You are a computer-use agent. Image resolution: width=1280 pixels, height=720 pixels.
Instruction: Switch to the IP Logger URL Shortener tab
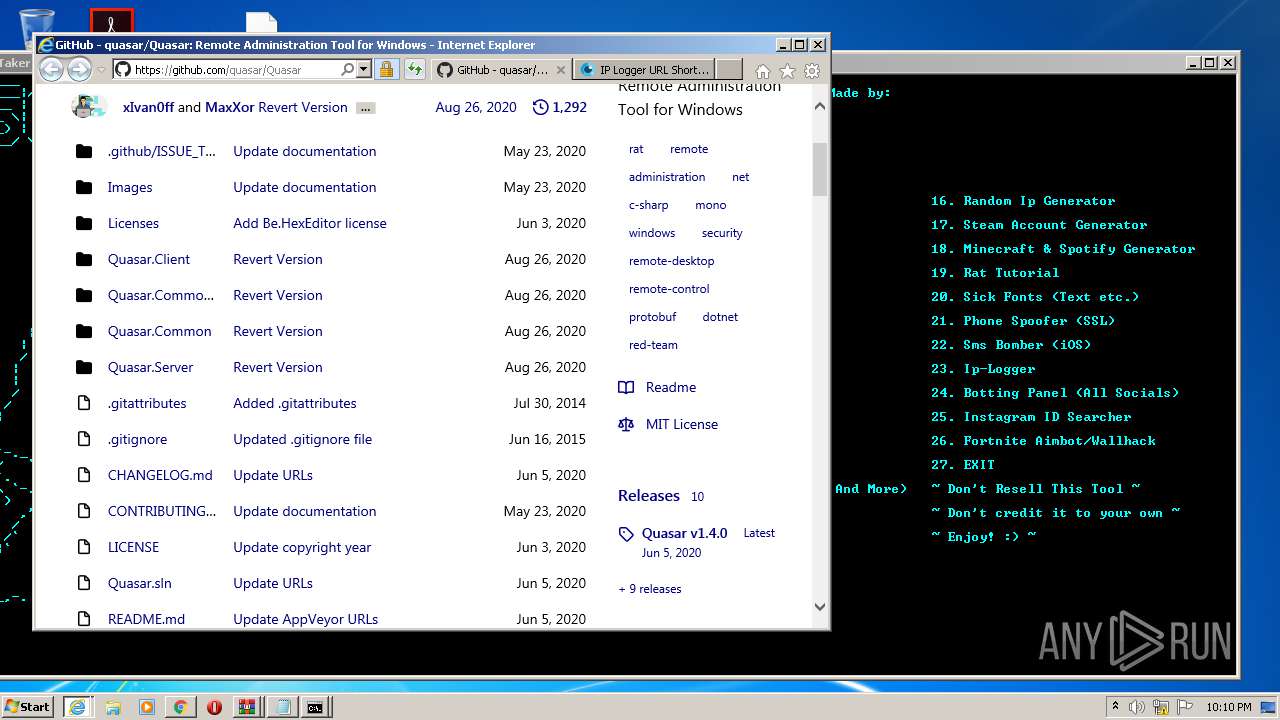[644, 70]
